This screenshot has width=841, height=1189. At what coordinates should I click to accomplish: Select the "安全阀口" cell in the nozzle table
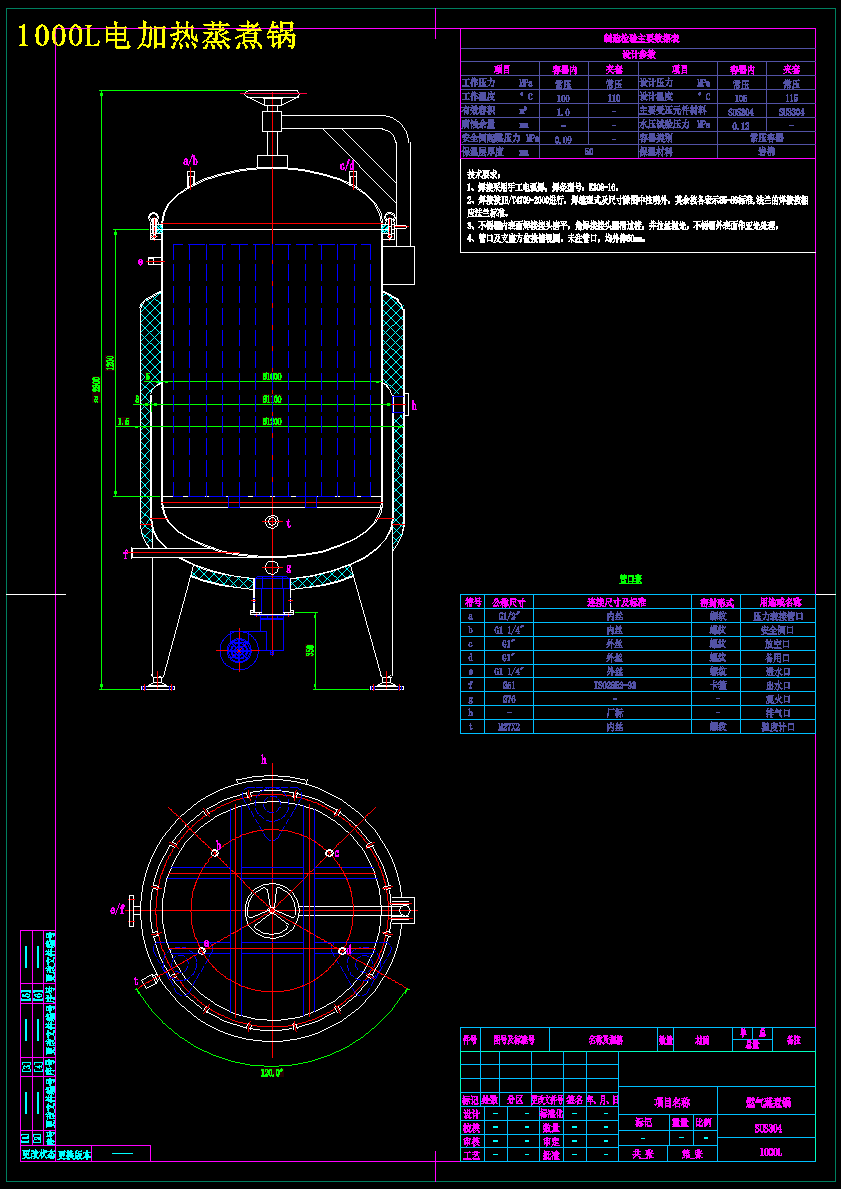(x=776, y=630)
